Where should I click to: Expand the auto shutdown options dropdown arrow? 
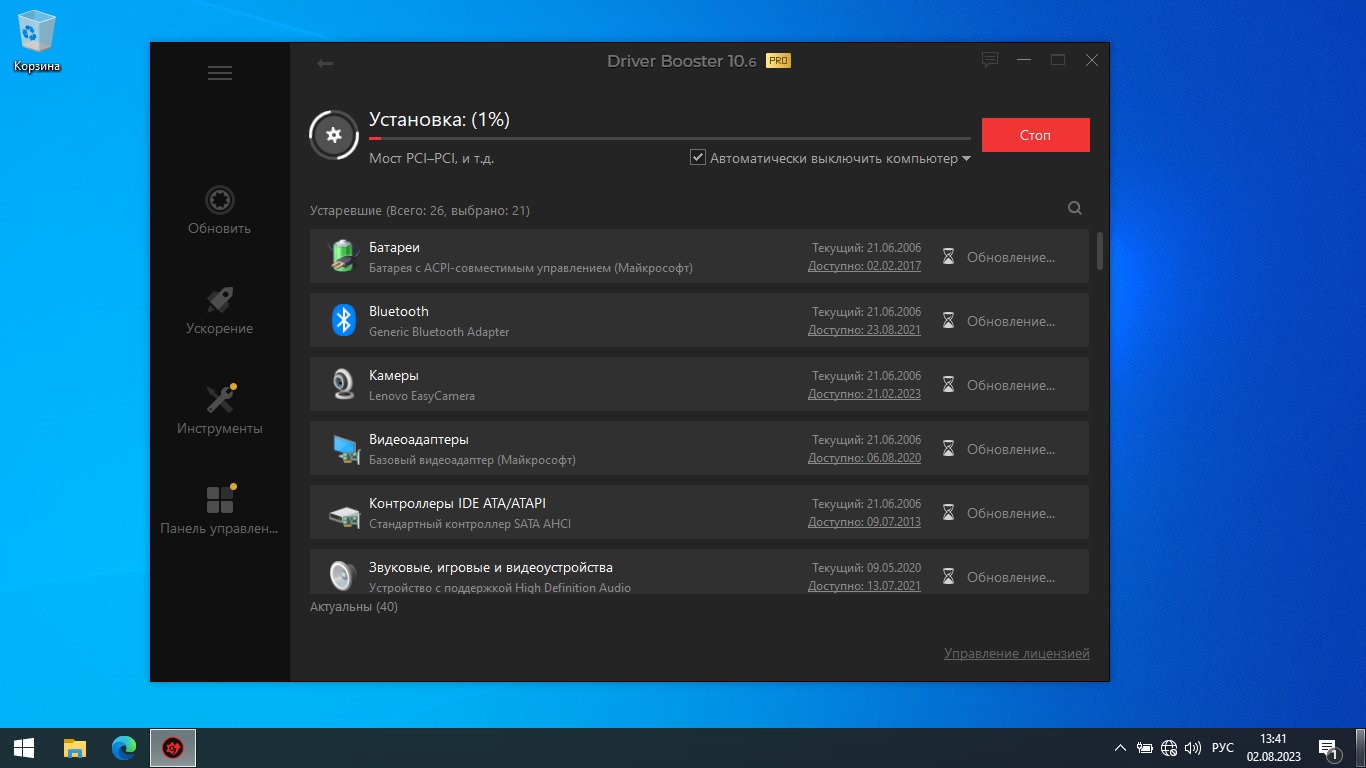[966, 158]
